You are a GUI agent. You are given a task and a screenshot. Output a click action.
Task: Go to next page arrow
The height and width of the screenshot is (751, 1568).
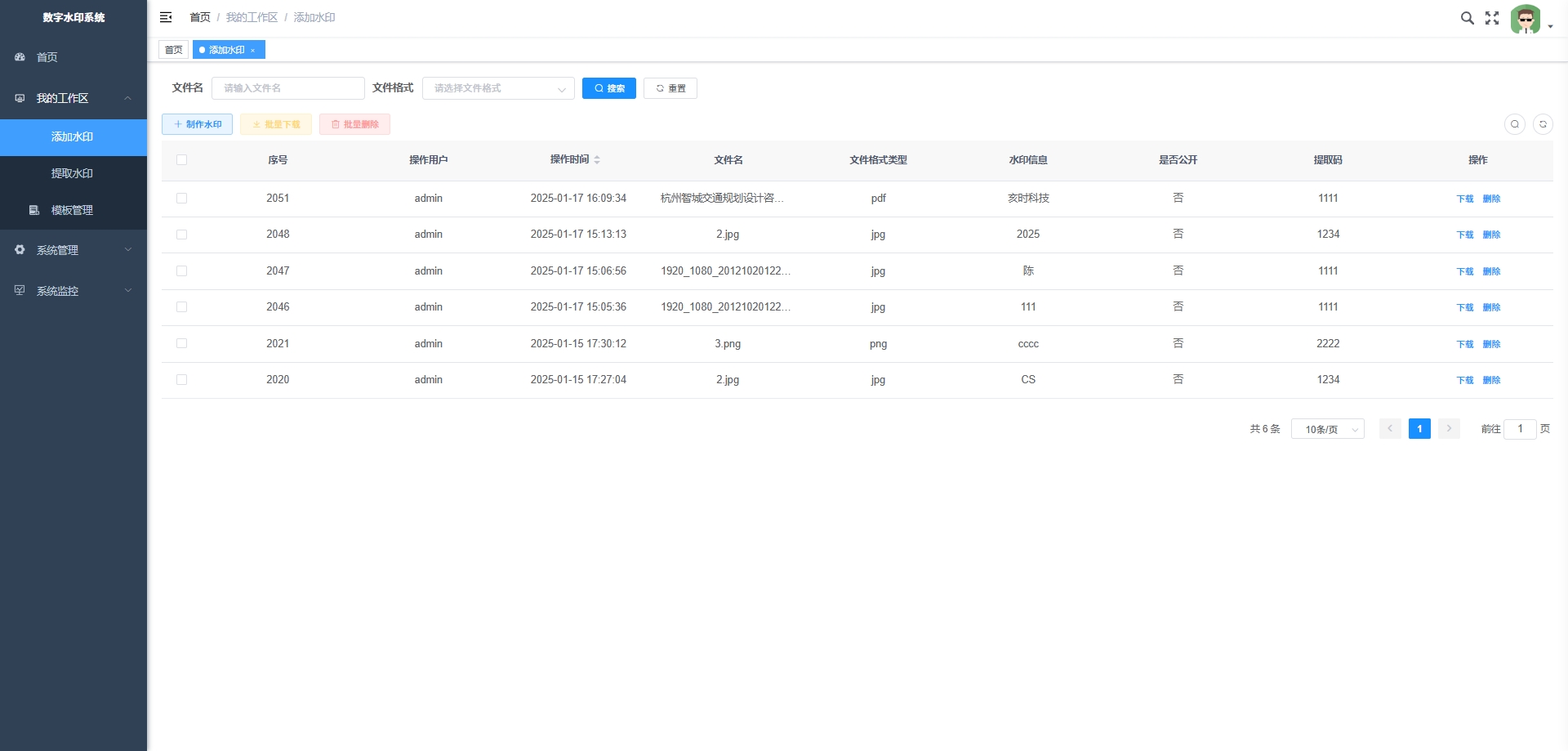tap(1449, 429)
